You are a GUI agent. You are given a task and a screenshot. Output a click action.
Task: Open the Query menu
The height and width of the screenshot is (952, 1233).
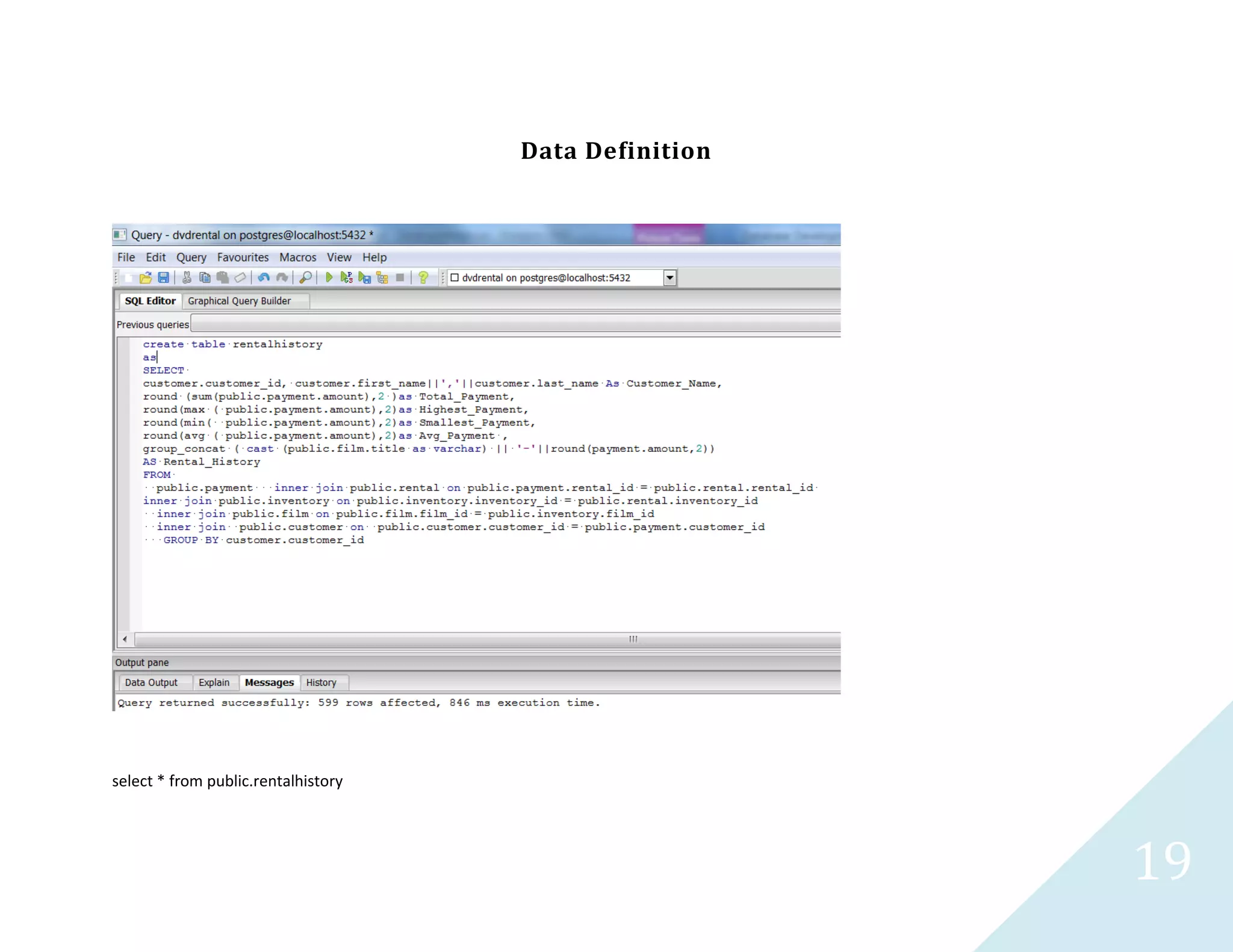(191, 258)
